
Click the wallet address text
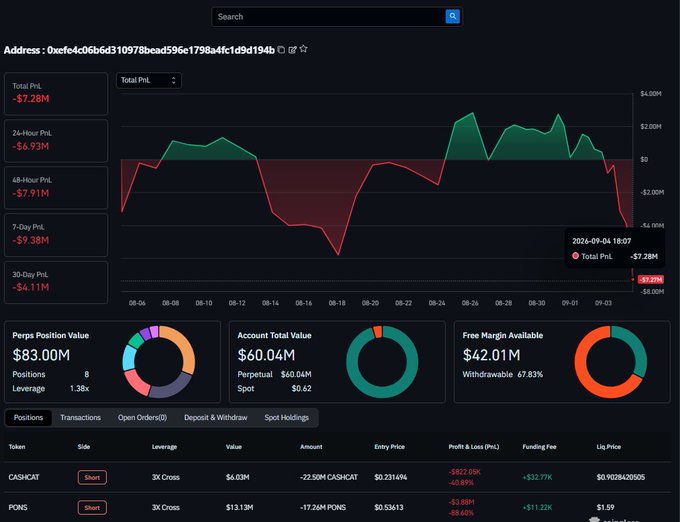[x=161, y=50]
